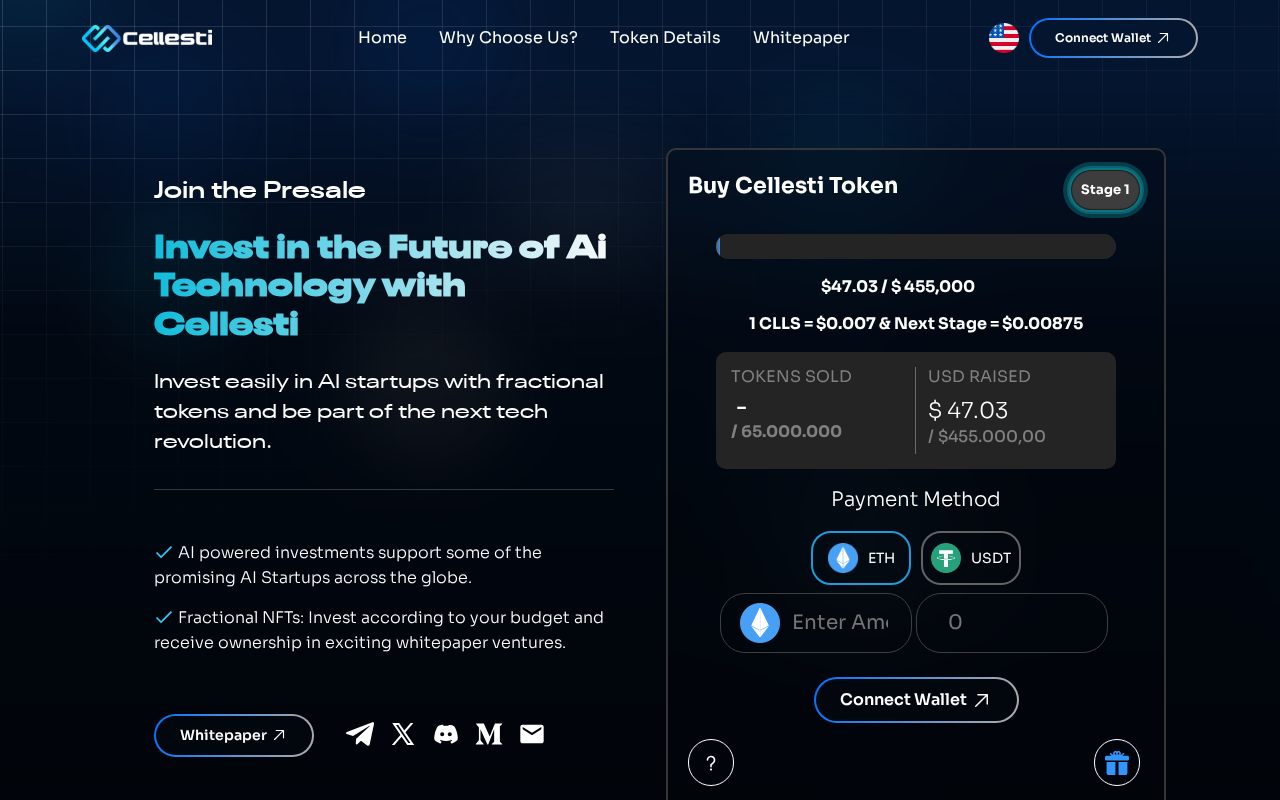Navigate to Token Details in navbar

tap(665, 38)
